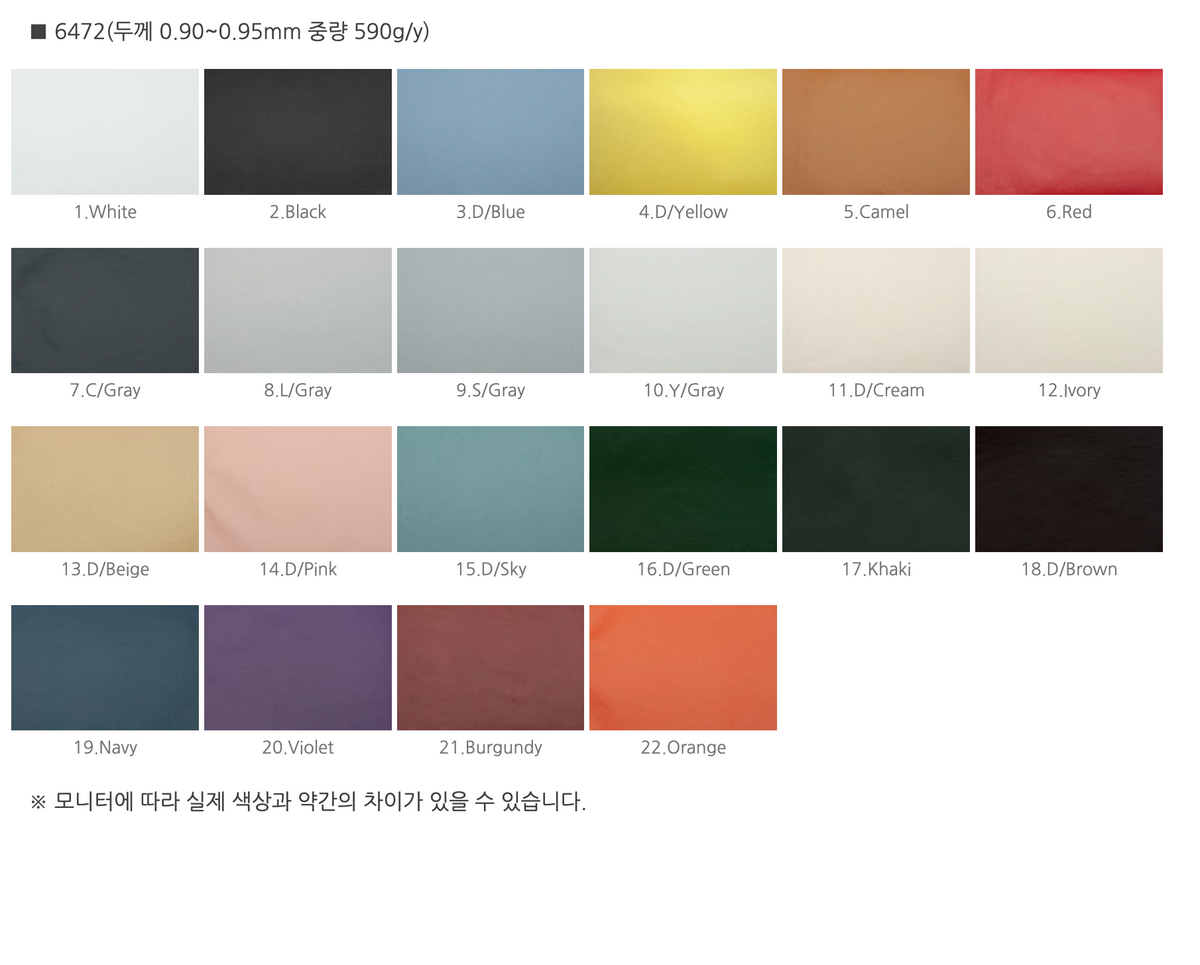Image resolution: width=1200 pixels, height=965 pixels.
Task: Select the 3.D/Blue color swatch
Action: (490, 132)
